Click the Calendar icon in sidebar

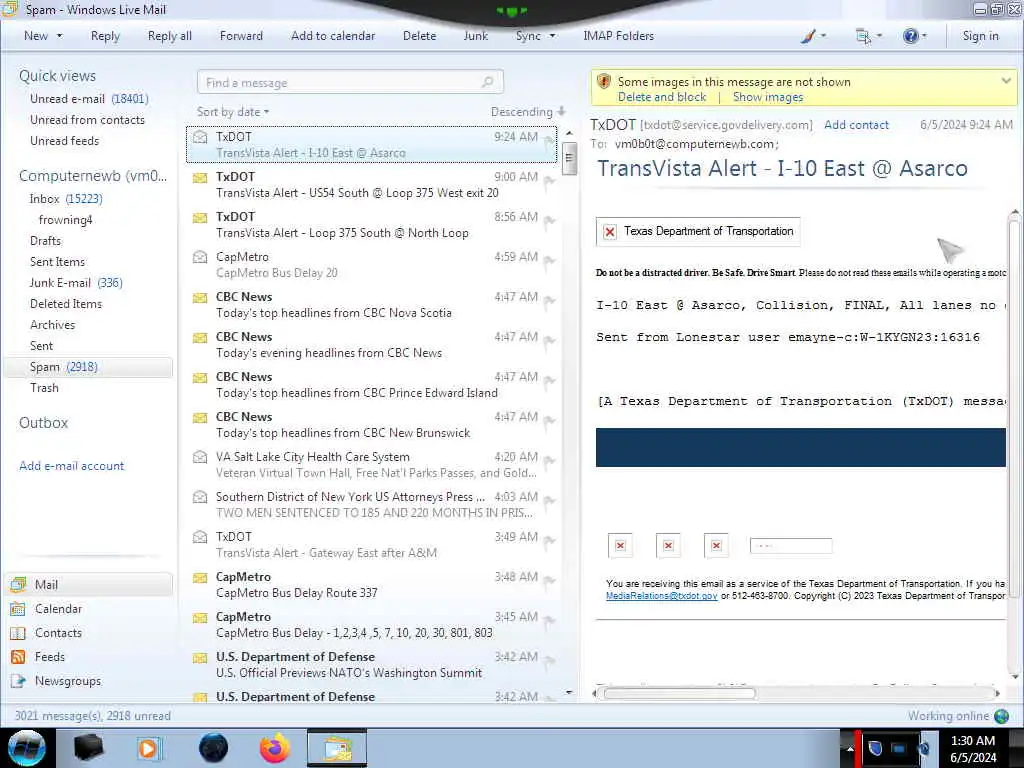pyautogui.click(x=18, y=609)
